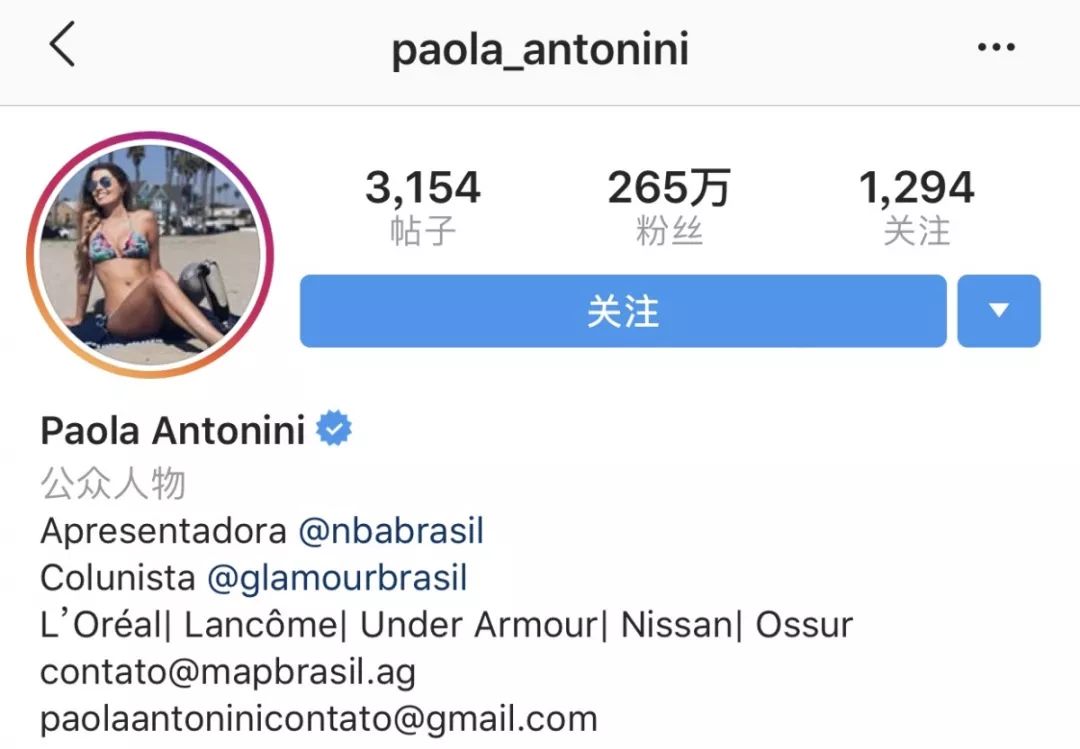The image size is (1080, 749).
Task: Tap the paola_antonini username title
Action: click(x=540, y=50)
